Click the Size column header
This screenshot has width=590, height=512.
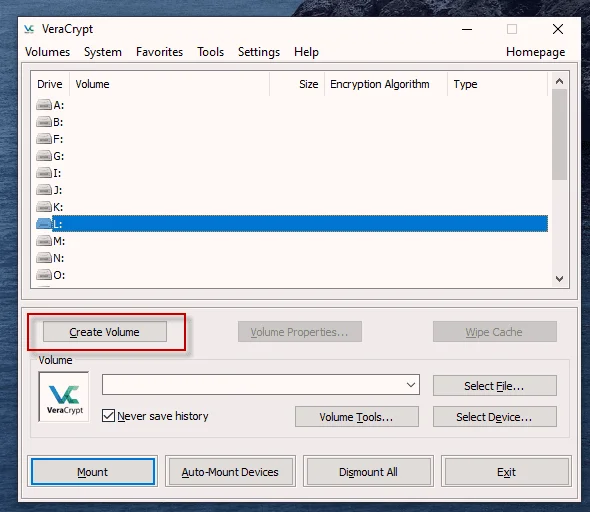click(x=297, y=84)
